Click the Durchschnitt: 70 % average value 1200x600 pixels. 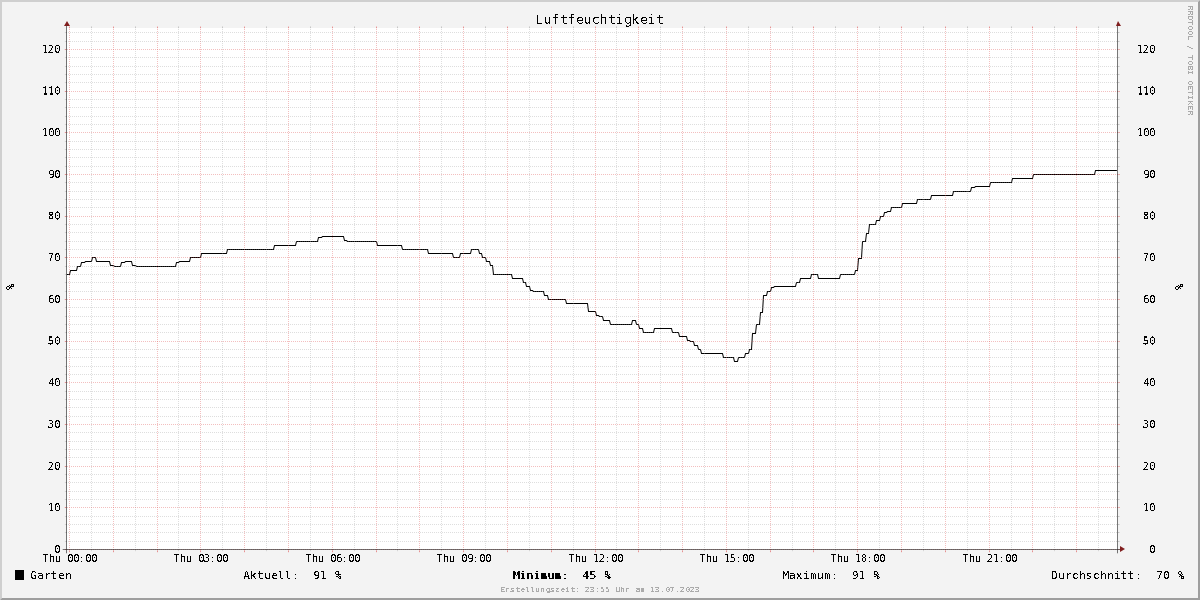click(x=1117, y=575)
